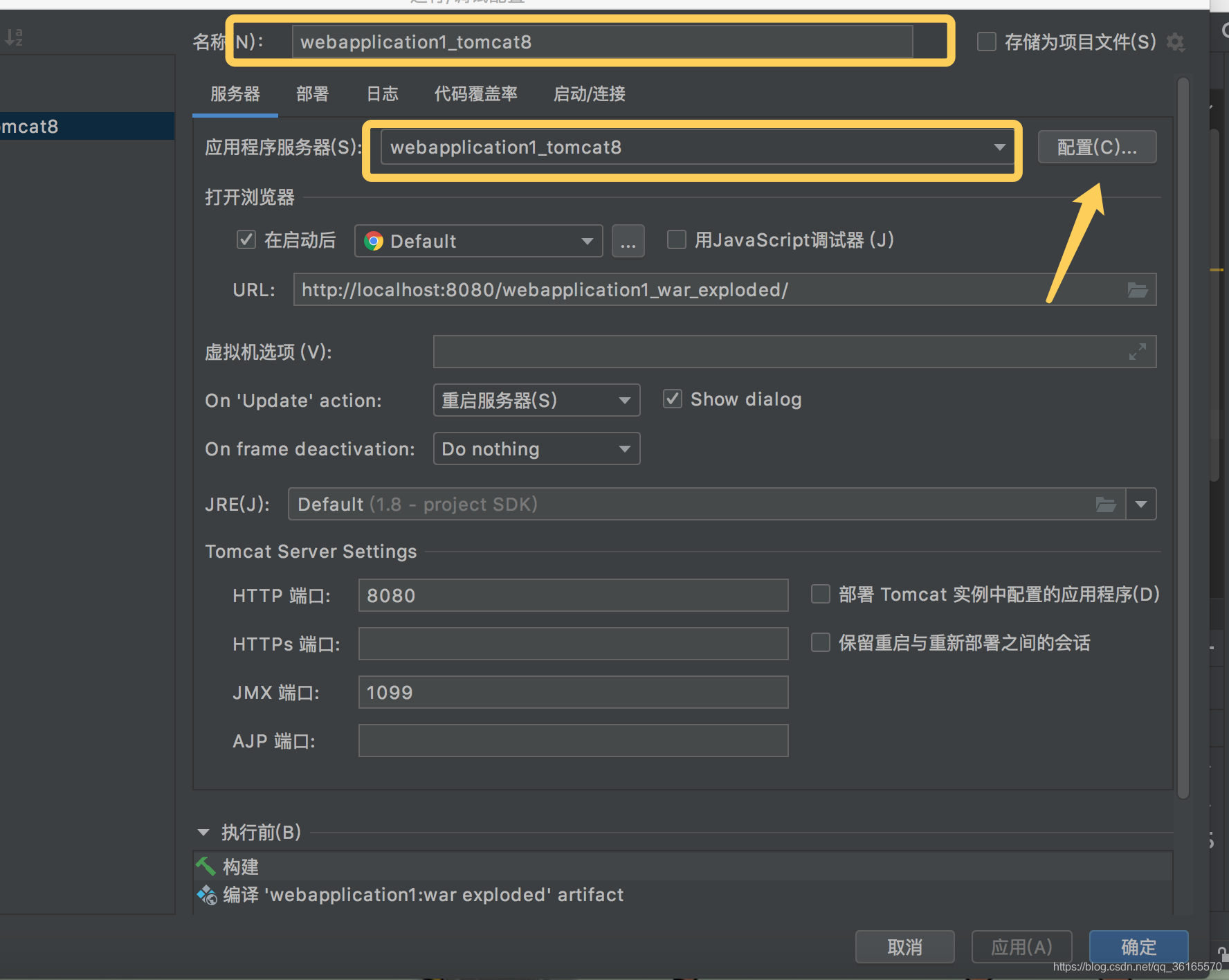This screenshot has height=980, width=1229.
Task: Click the JMX port field
Action: click(573, 692)
